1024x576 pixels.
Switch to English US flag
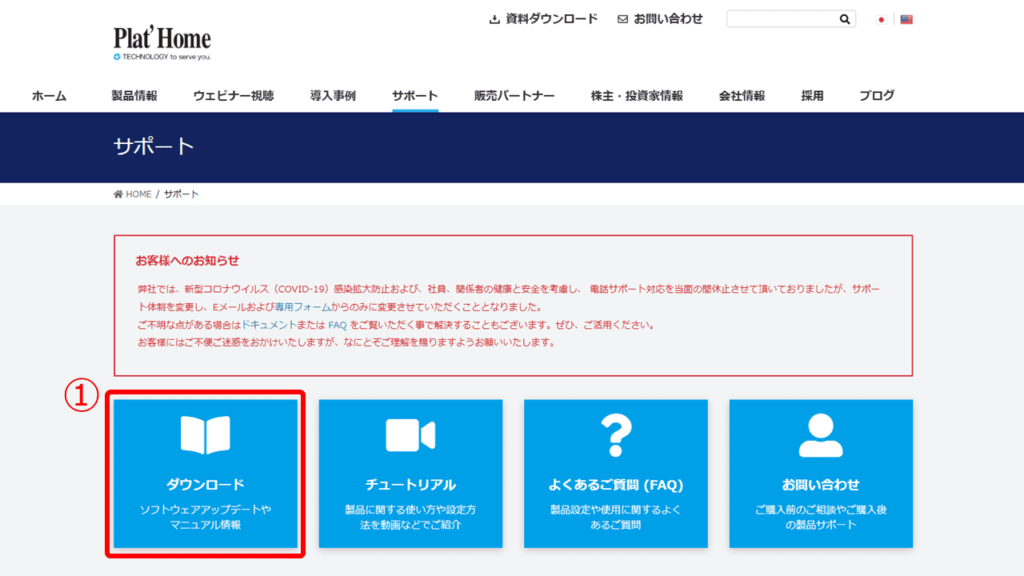tap(906, 19)
